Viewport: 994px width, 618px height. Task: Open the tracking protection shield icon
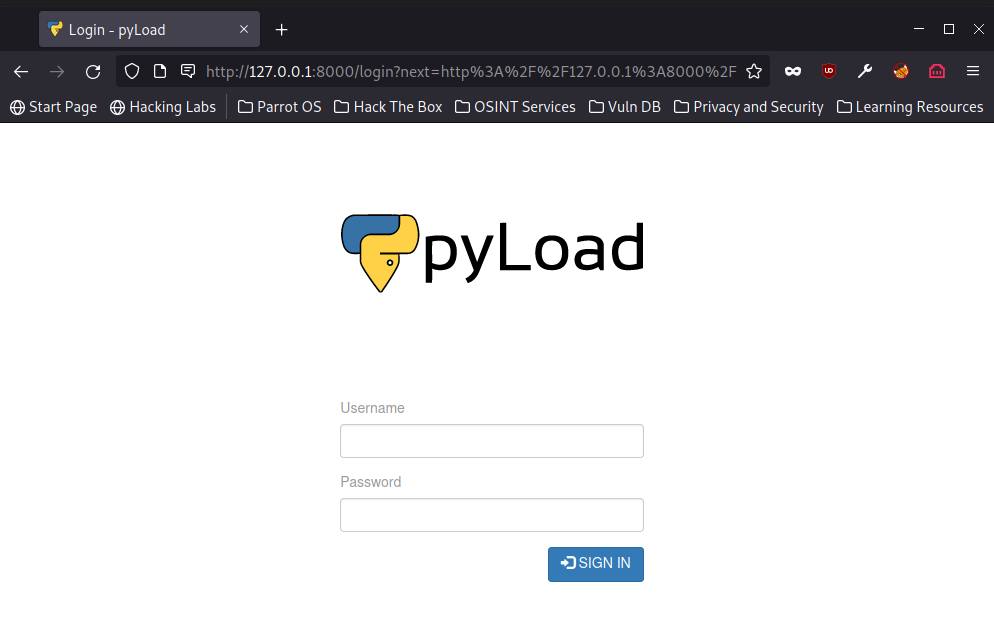(132, 71)
